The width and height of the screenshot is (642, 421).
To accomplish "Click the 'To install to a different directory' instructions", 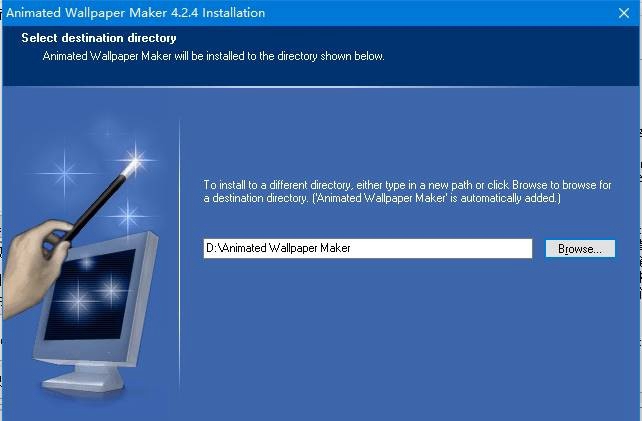I will [407, 191].
